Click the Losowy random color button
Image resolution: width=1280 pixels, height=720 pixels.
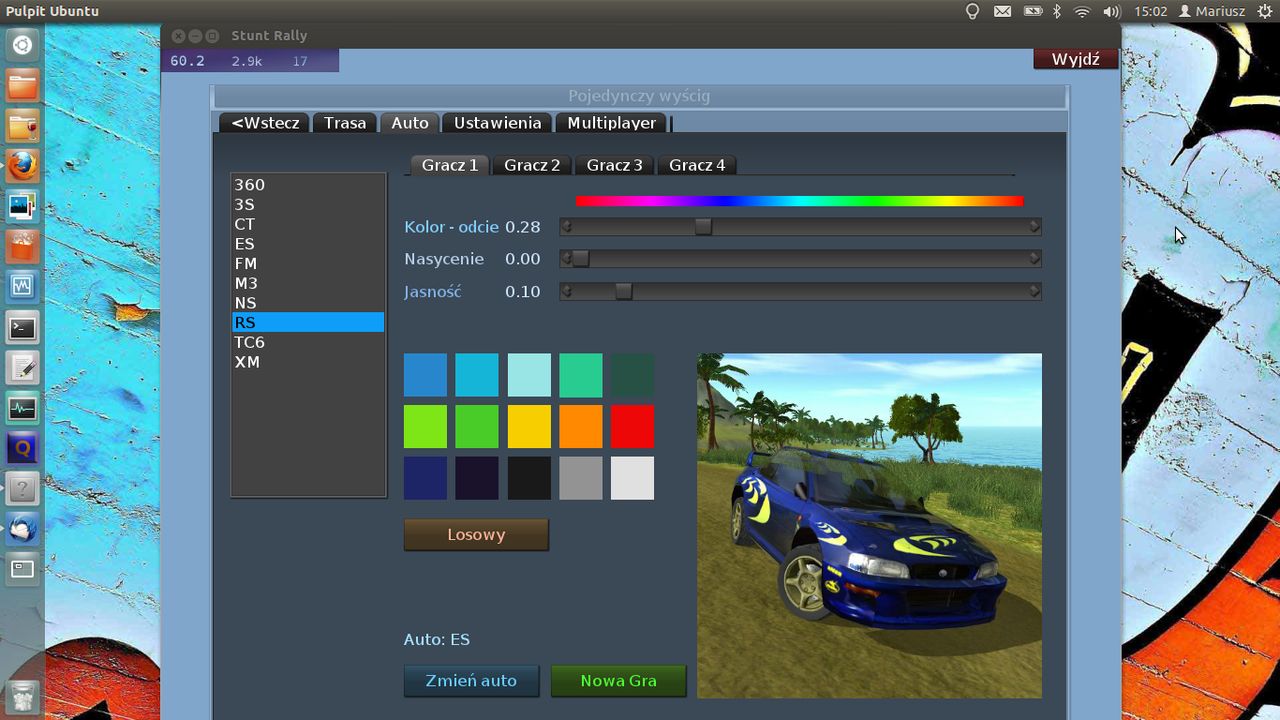point(476,534)
